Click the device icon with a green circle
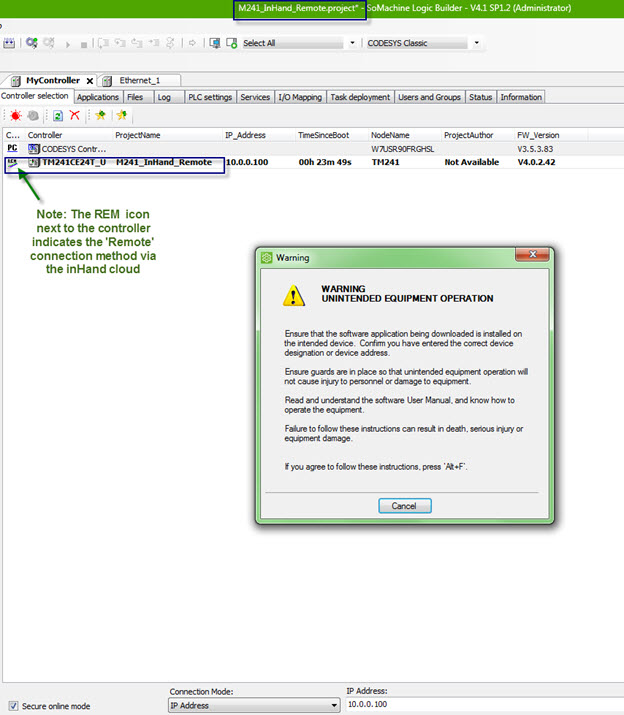This screenshot has height=715, width=624. (x=232, y=43)
